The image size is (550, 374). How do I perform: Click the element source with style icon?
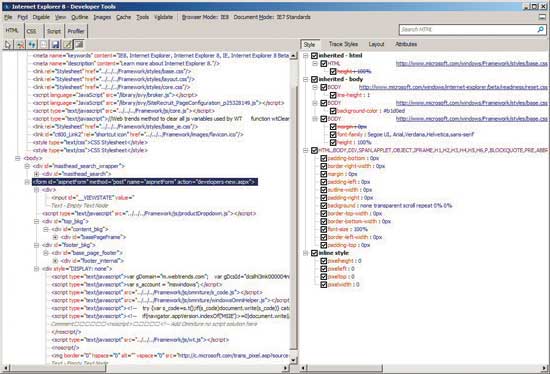79,45
